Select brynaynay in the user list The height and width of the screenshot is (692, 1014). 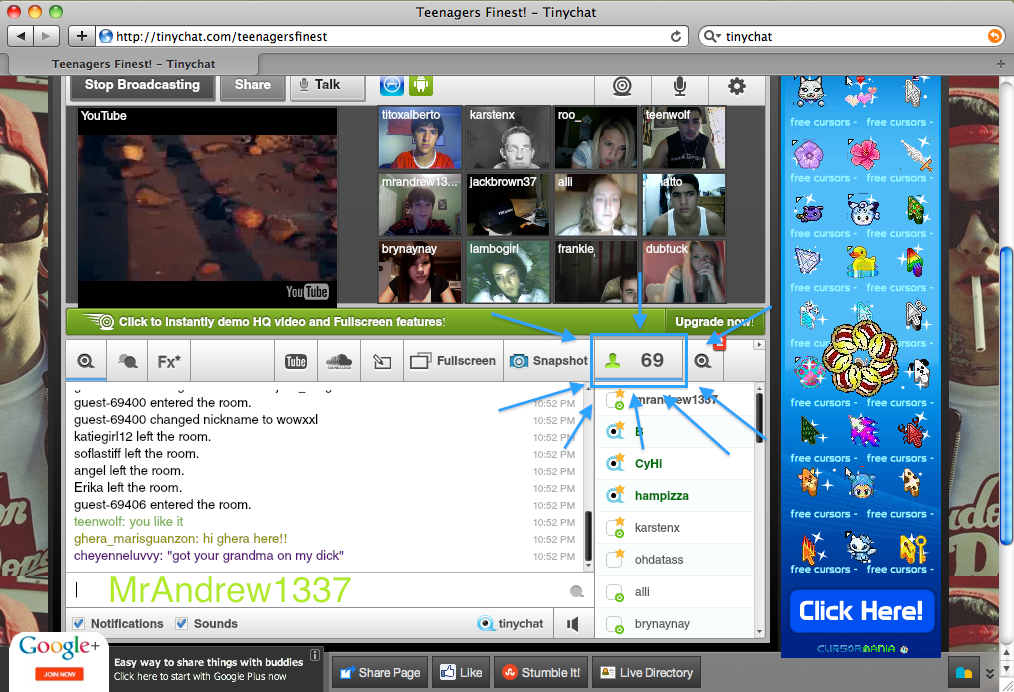[674, 624]
